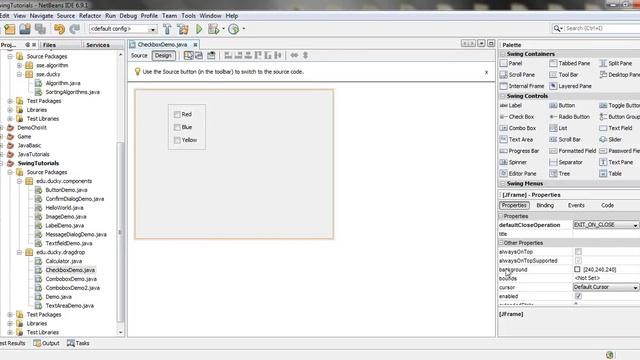This screenshot has width=640, height=360.
Task: Click the Redo arrow icon
Action: pos(74,29)
